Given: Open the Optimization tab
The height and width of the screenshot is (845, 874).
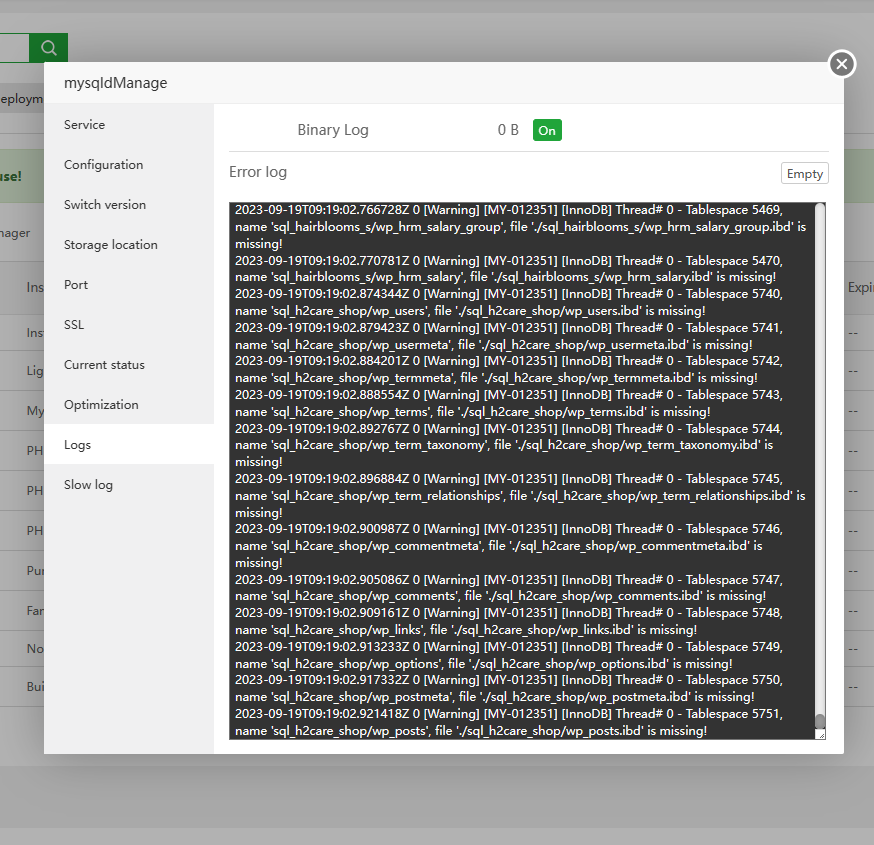Looking at the screenshot, I should coord(101,405).
